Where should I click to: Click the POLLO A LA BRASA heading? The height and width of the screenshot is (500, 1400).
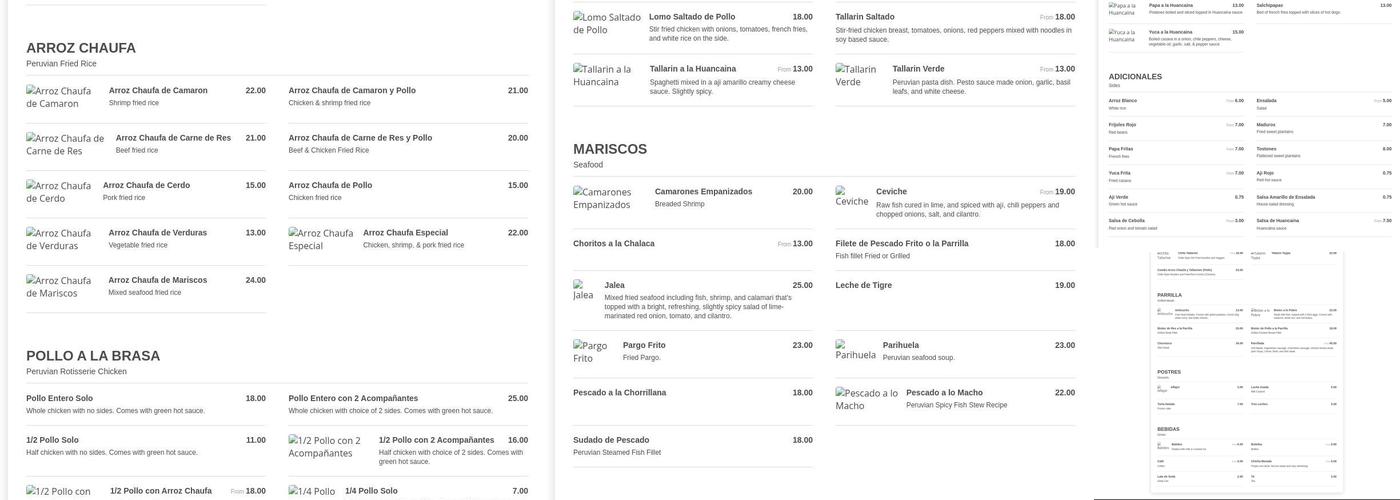[93, 356]
